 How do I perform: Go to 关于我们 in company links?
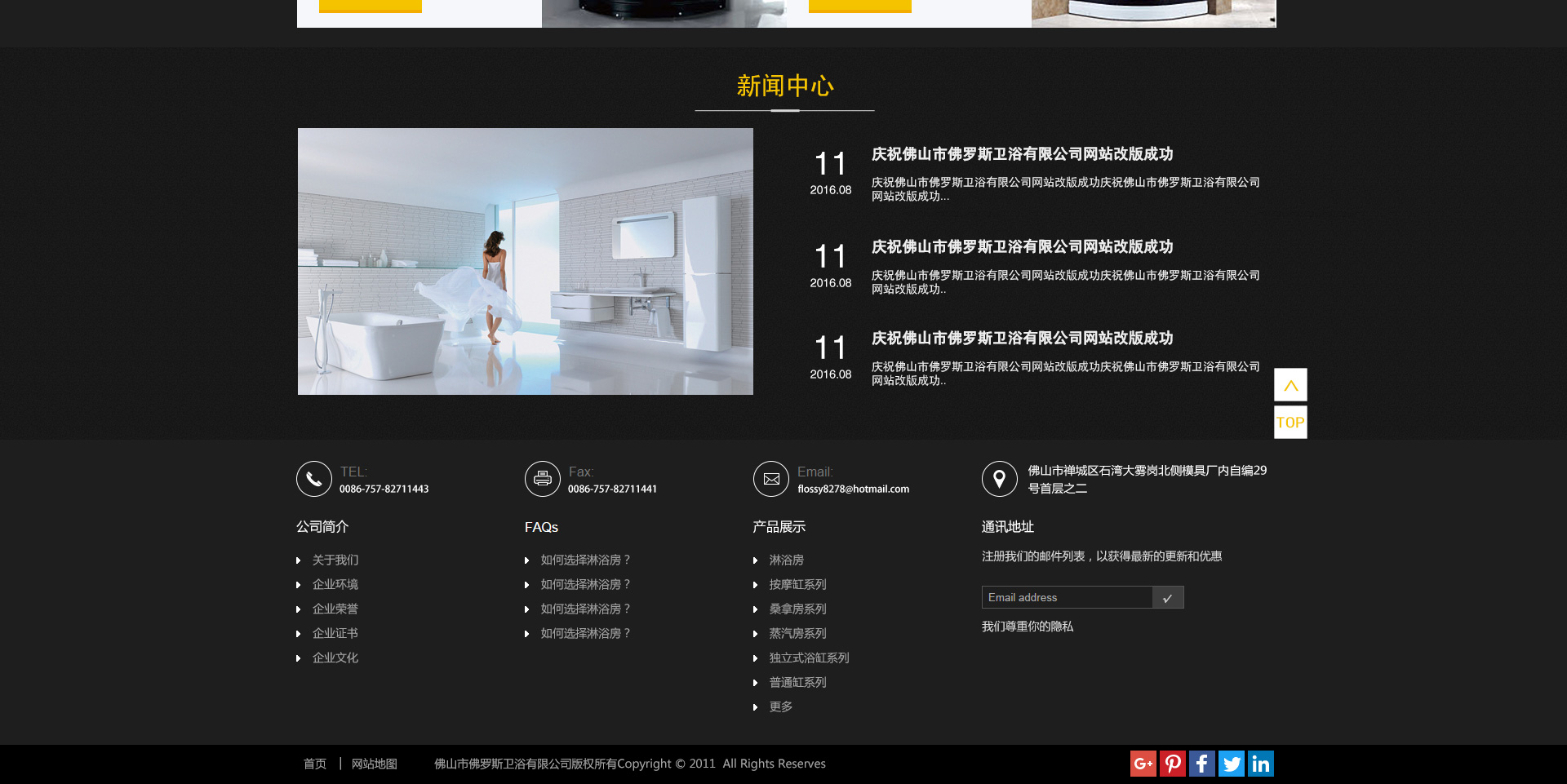pyautogui.click(x=335, y=560)
